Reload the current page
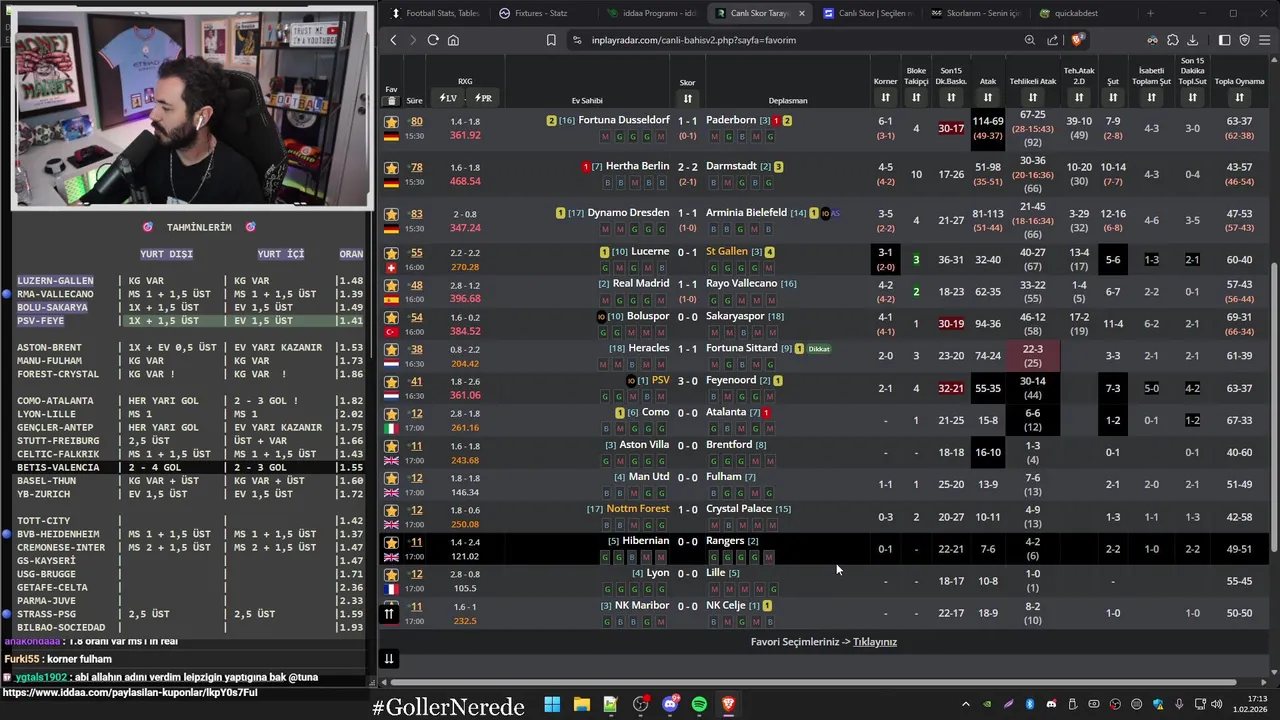1280x720 pixels. click(x=433, y=40)
